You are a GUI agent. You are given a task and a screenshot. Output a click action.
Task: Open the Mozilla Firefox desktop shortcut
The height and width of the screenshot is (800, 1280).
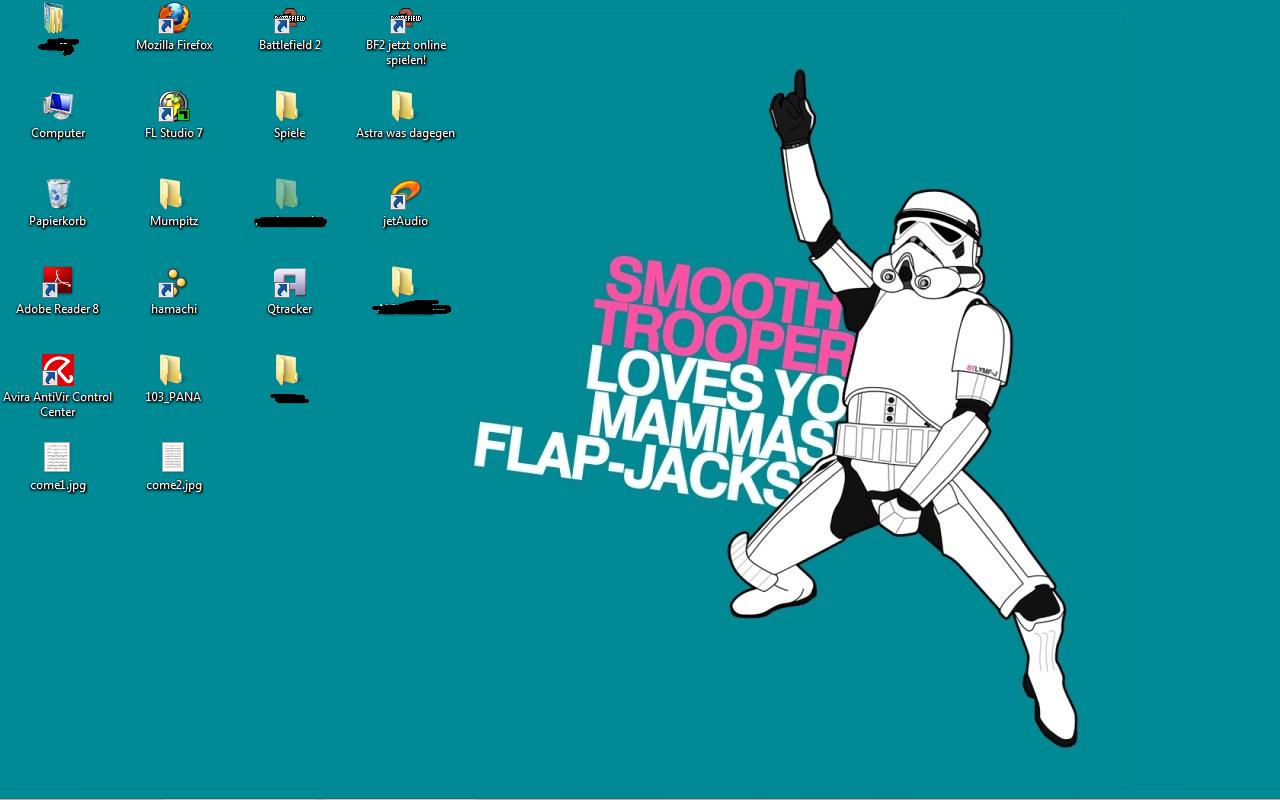click(x=174, y=28)
